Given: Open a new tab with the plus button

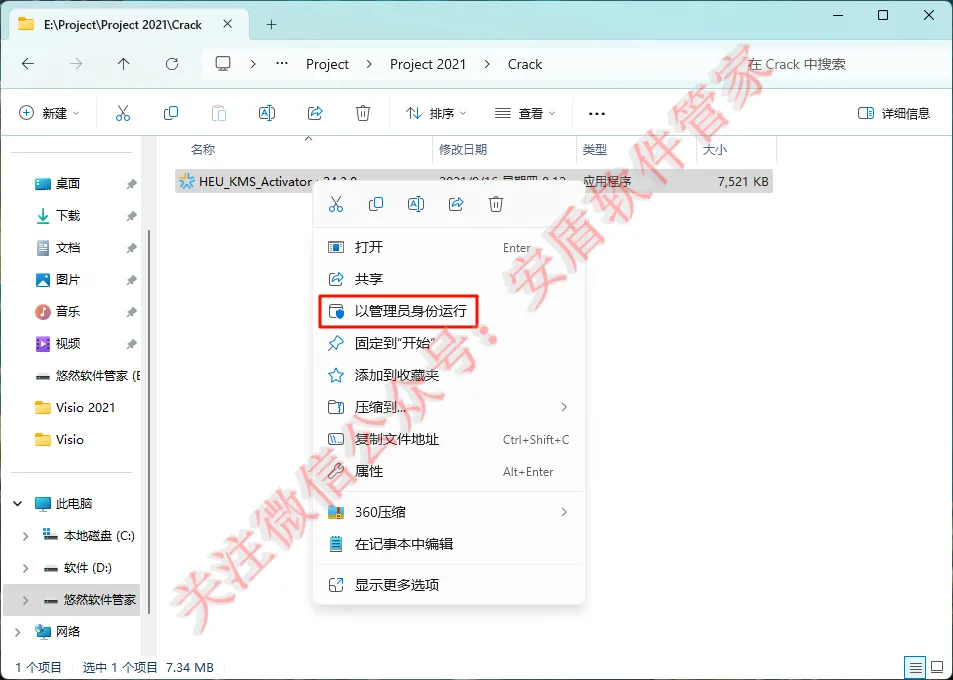Looking at the screenshot, I should [x=272, y=24].
